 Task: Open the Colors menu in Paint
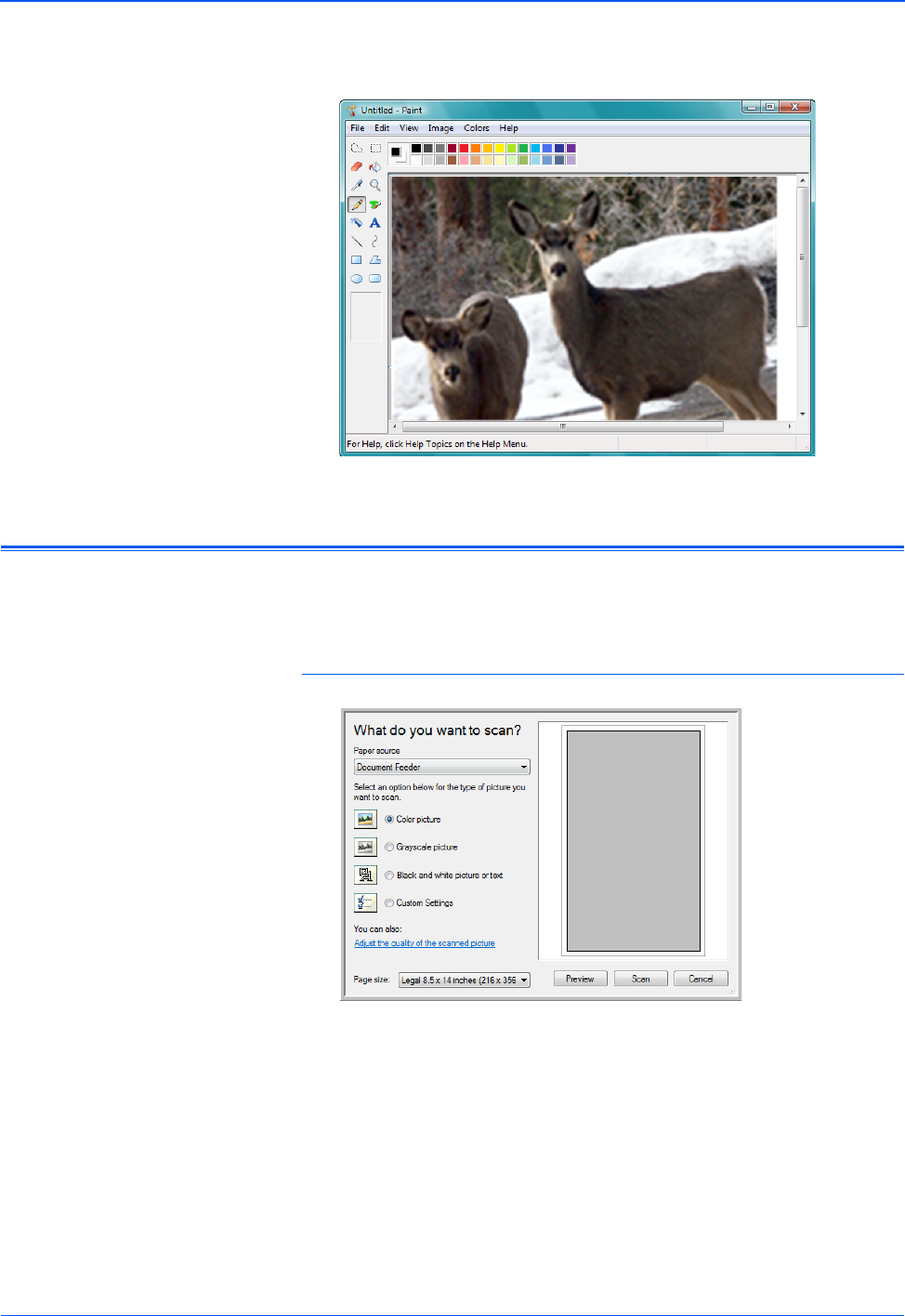[x=477, y=128]
